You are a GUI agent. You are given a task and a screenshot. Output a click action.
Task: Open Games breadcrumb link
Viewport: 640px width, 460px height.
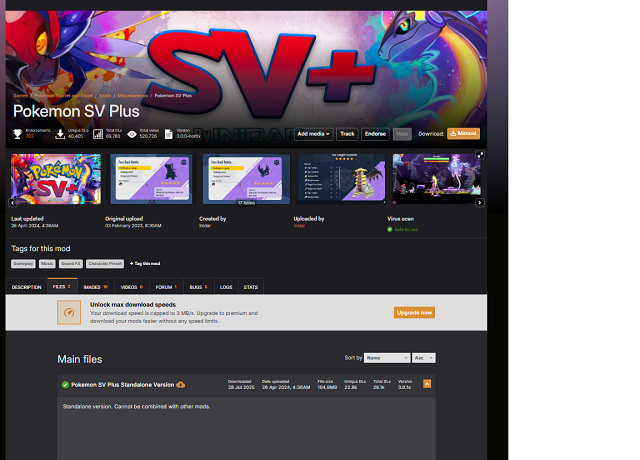[20, 96]
